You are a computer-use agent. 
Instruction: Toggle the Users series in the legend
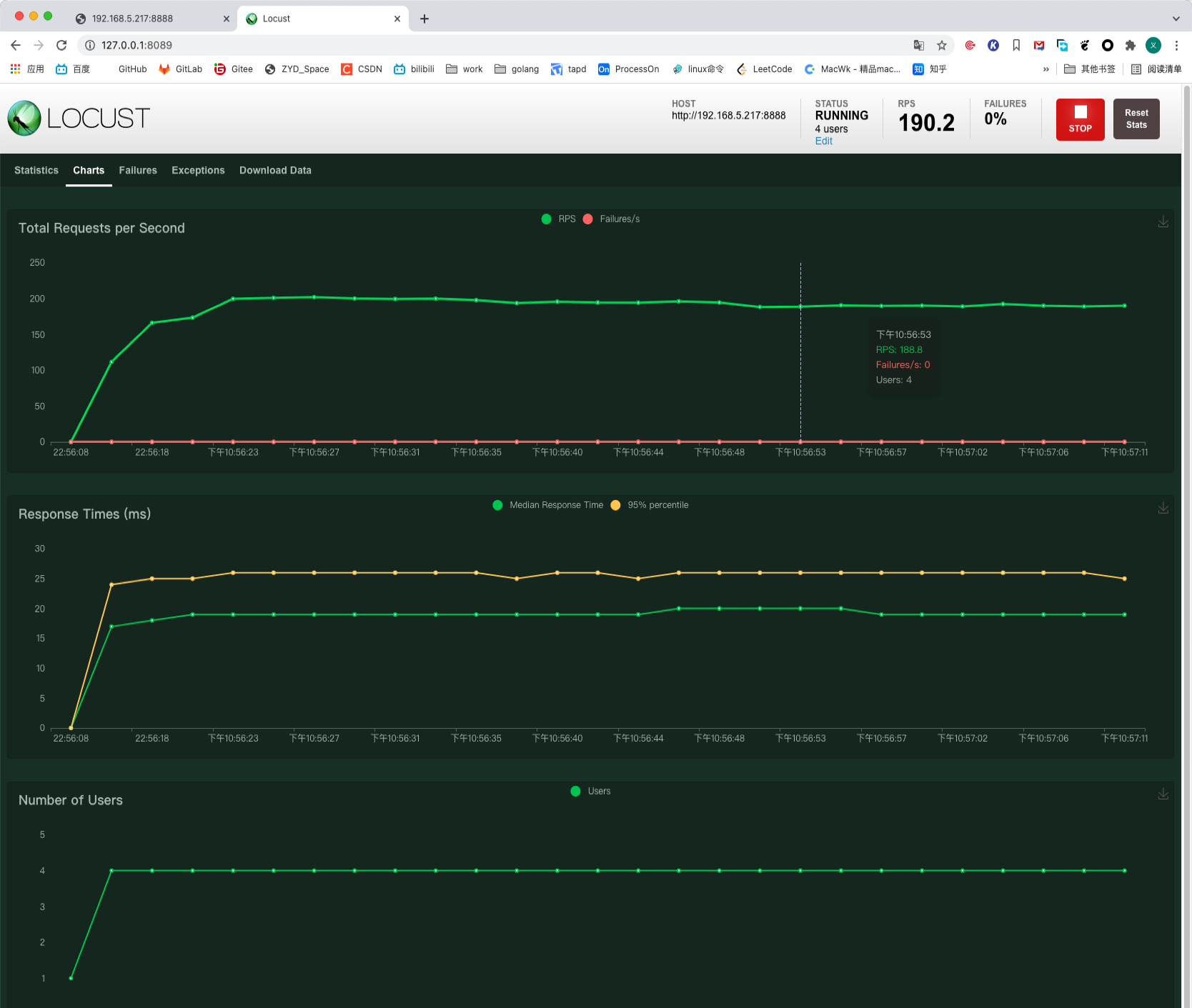[x=591, y=791]
